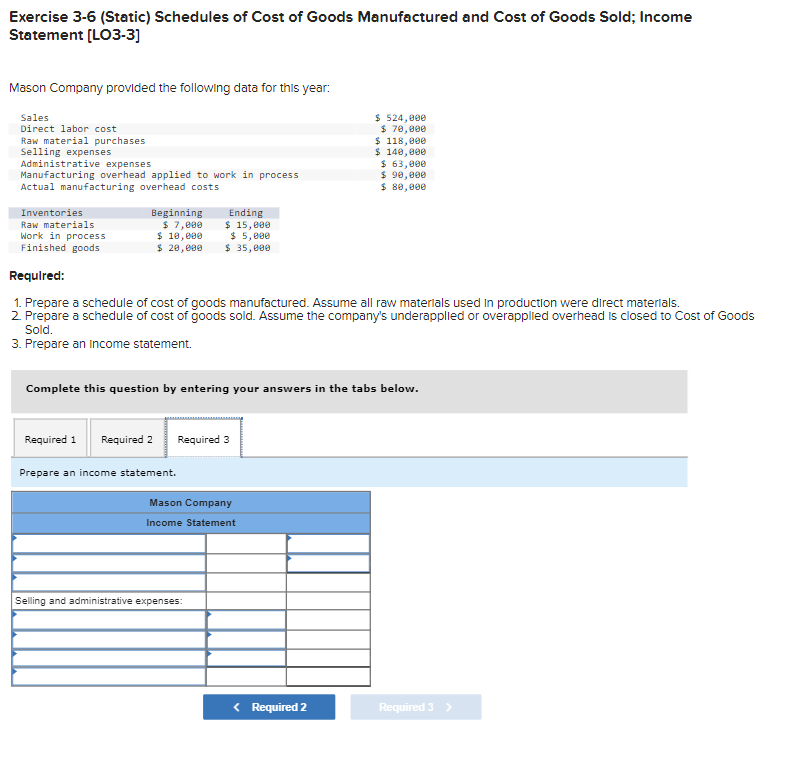Image resolution: width=793 pixels, height=777 pixels.
Task: Open the last row label dropdown in the income statement
Action: click(109, 676)
